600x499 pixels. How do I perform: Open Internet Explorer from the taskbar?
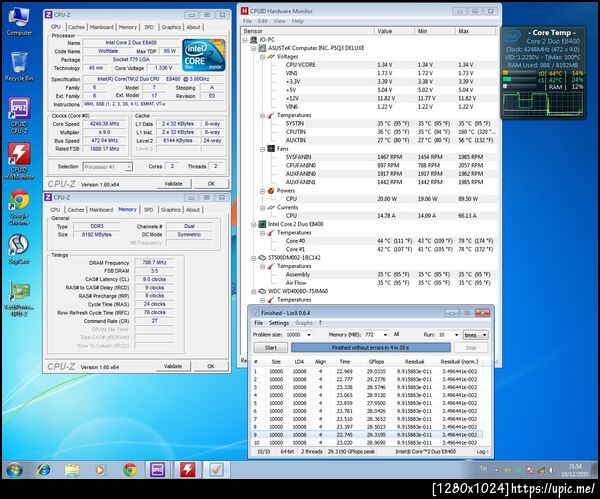pos(43,470)
